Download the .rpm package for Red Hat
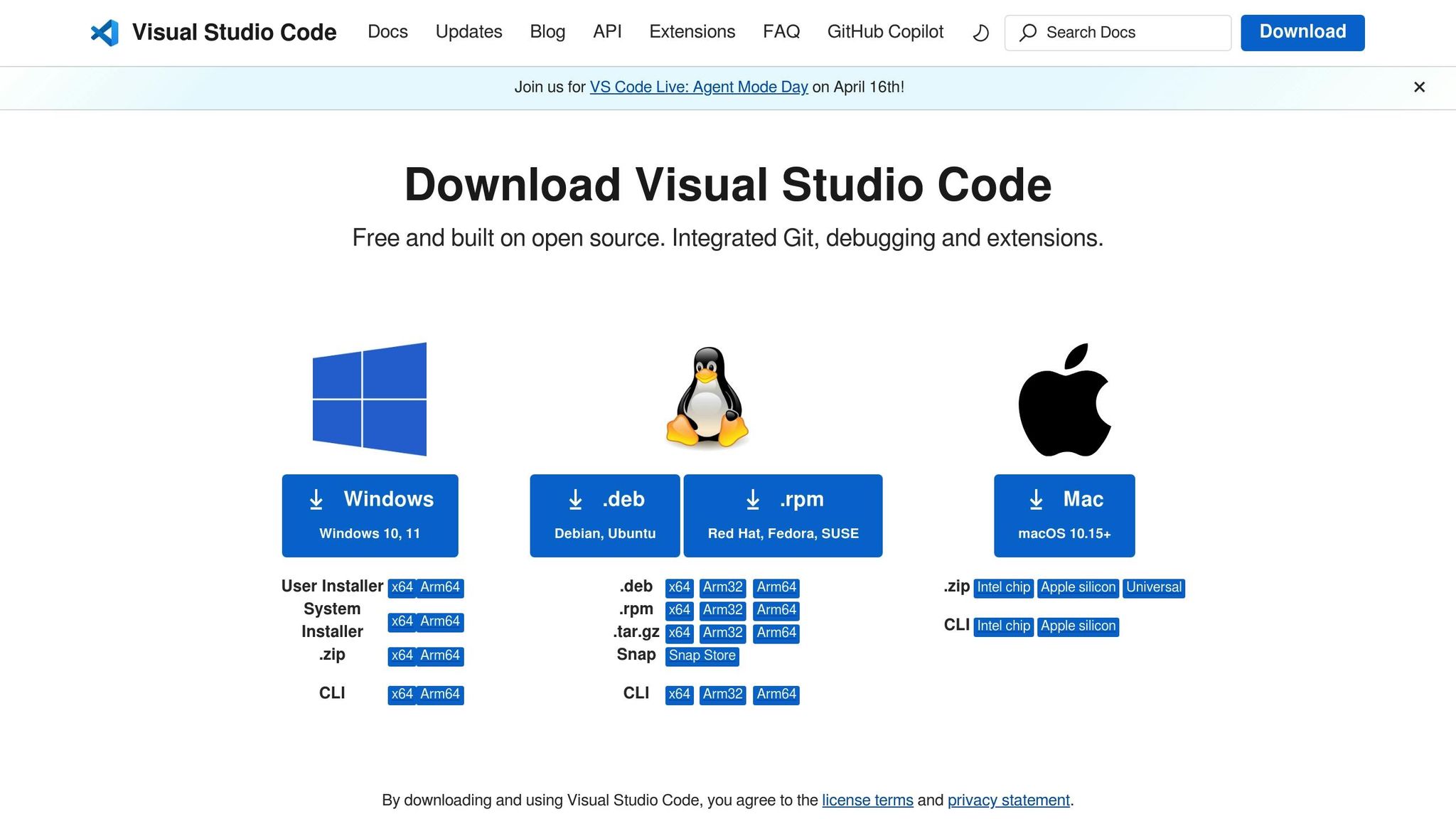This screenshot has height=819, width=1456. 783,515
